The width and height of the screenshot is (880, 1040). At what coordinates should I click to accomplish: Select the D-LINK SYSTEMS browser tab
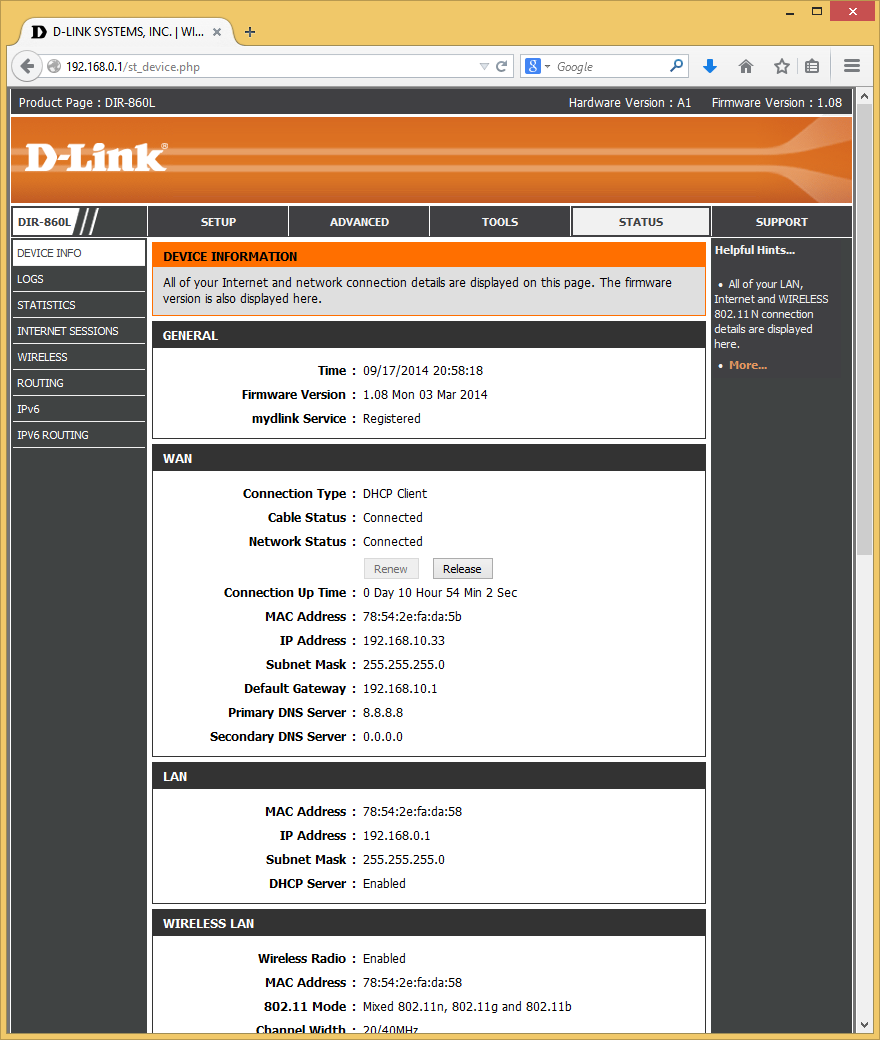[126, 32]
